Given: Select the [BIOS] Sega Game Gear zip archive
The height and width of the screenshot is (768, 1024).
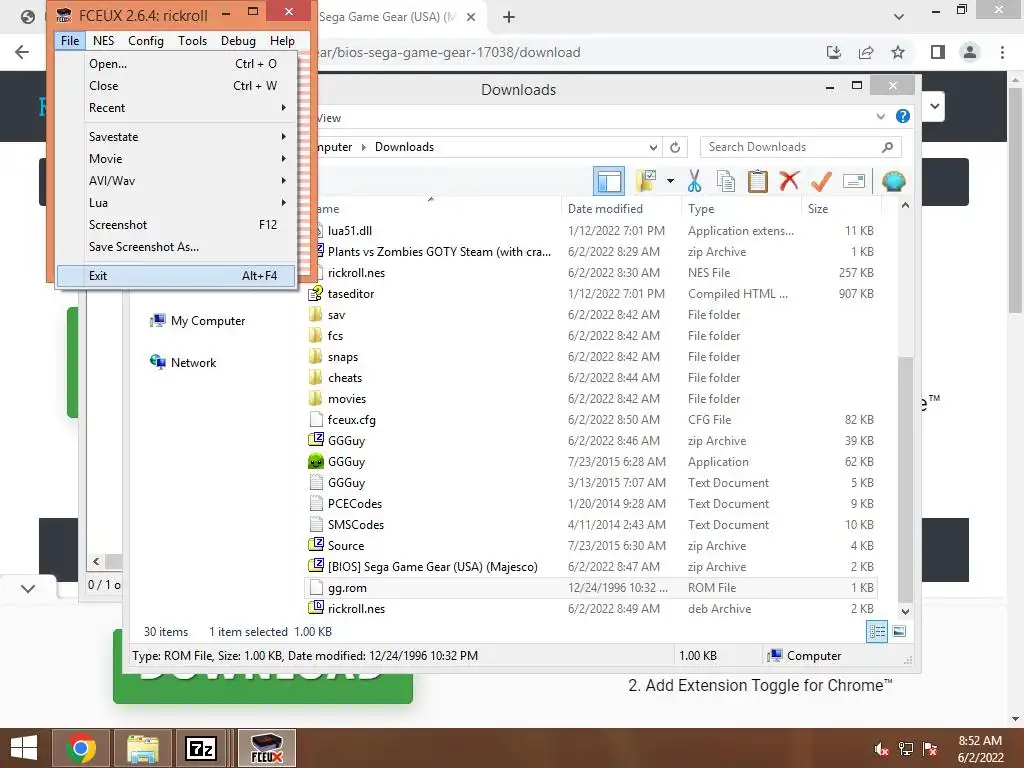Looking at the screenshot, I should click(x=591, y=567).
